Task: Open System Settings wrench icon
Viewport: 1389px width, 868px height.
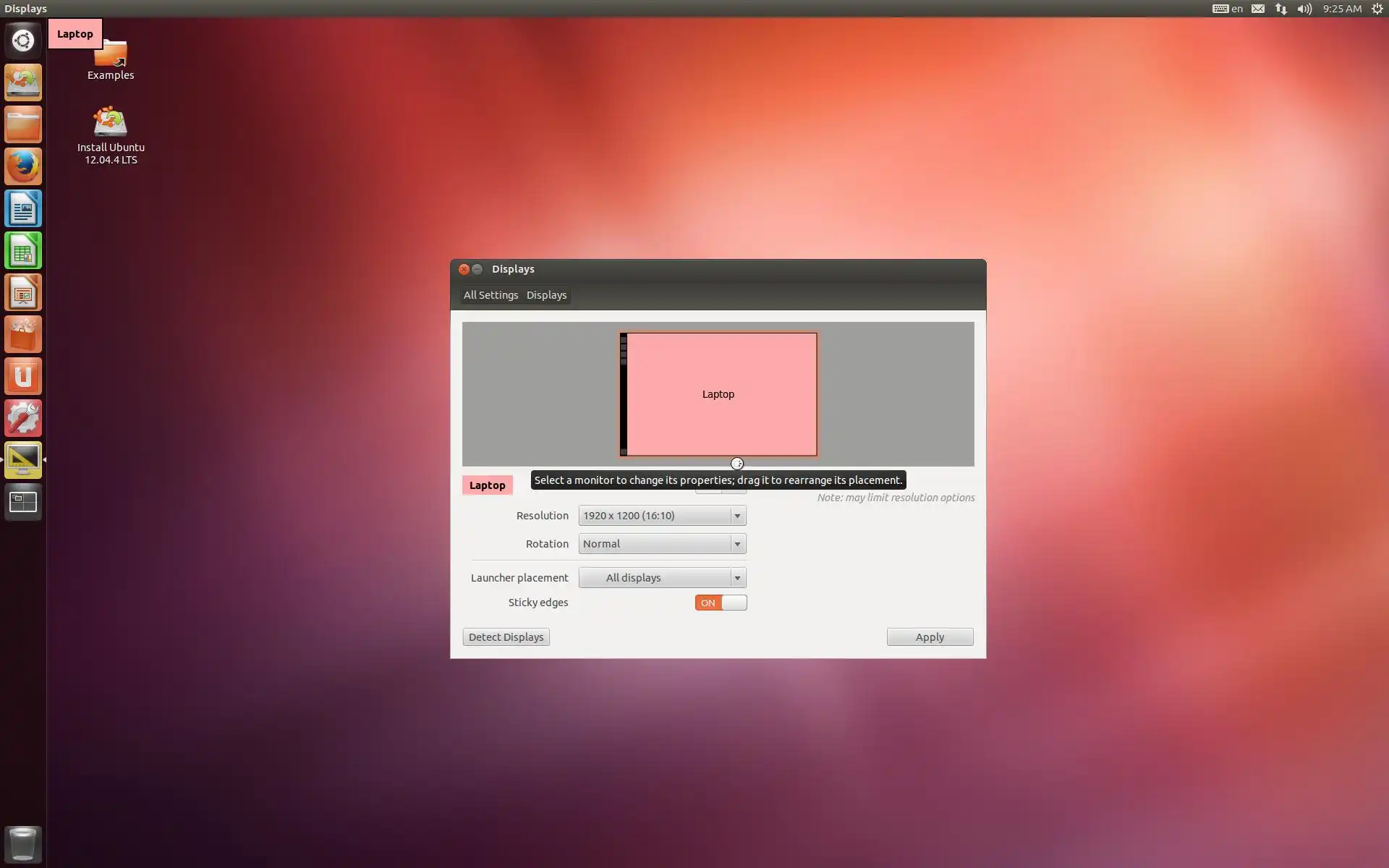Action: pos(23,419)
